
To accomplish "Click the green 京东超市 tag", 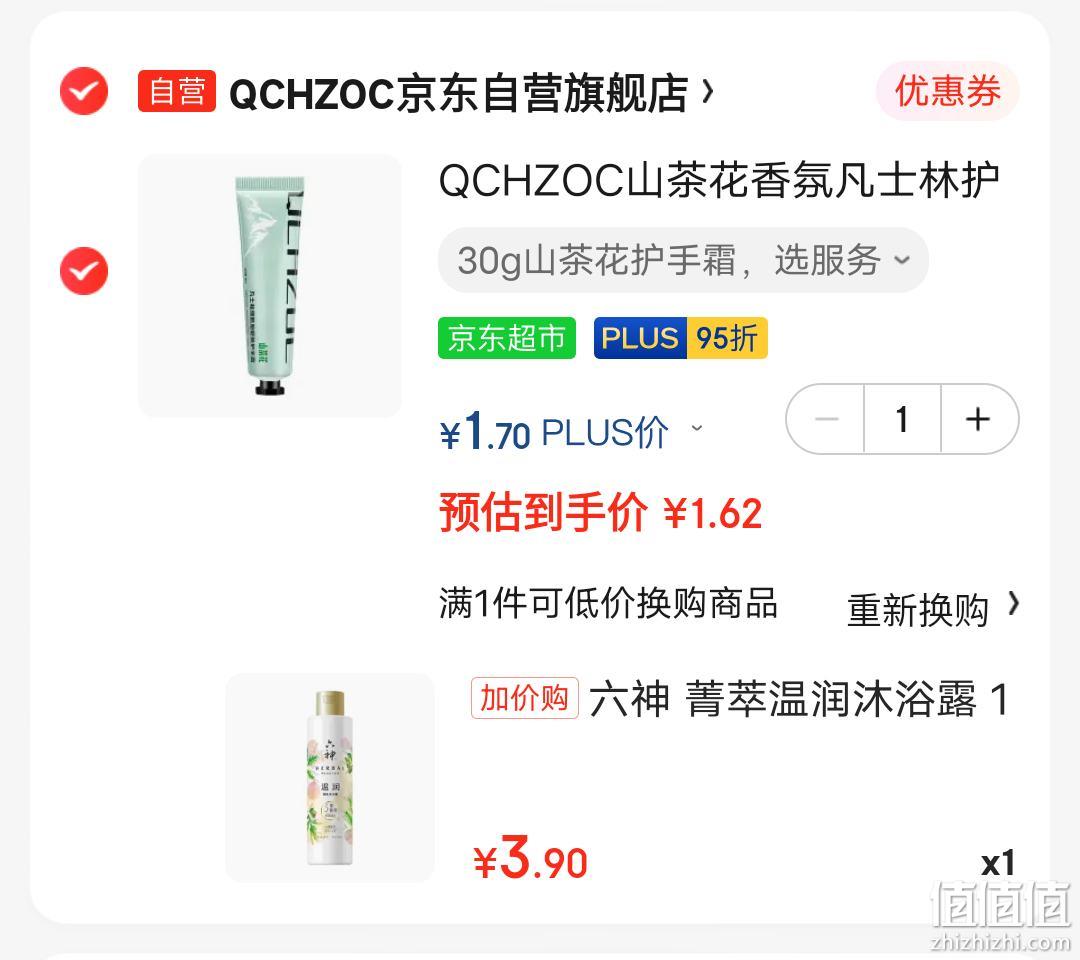I will coord(507,338).
